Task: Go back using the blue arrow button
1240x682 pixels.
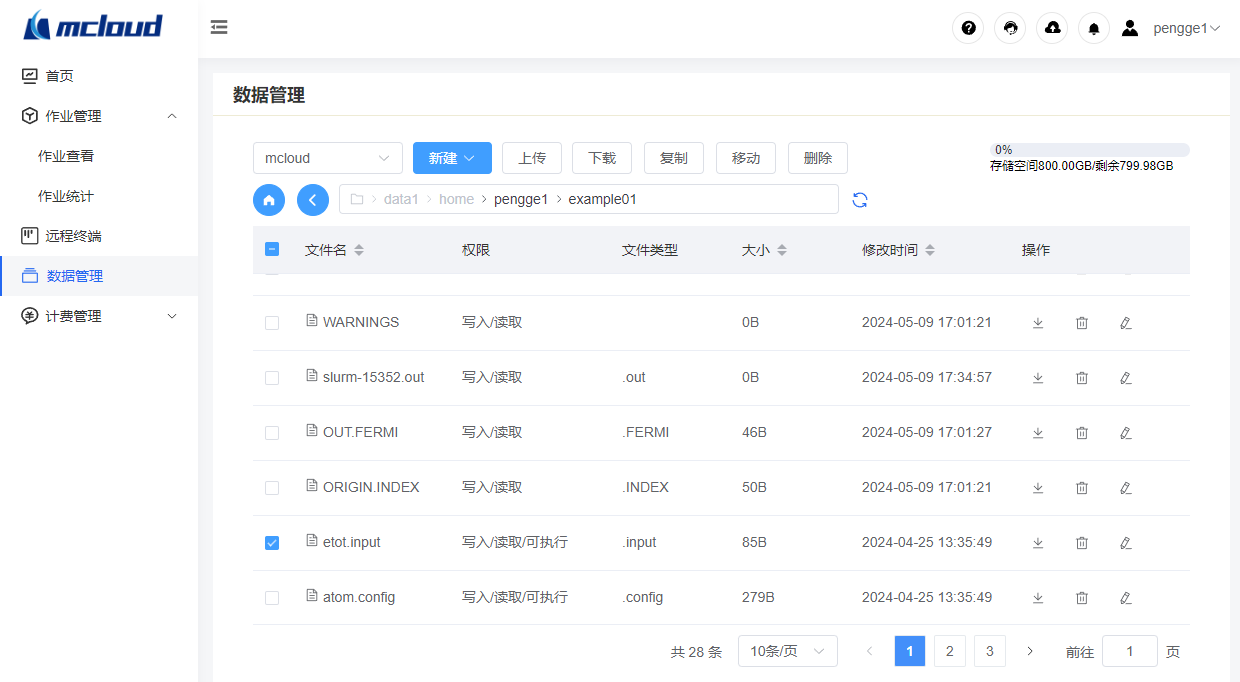Action: 313,200
